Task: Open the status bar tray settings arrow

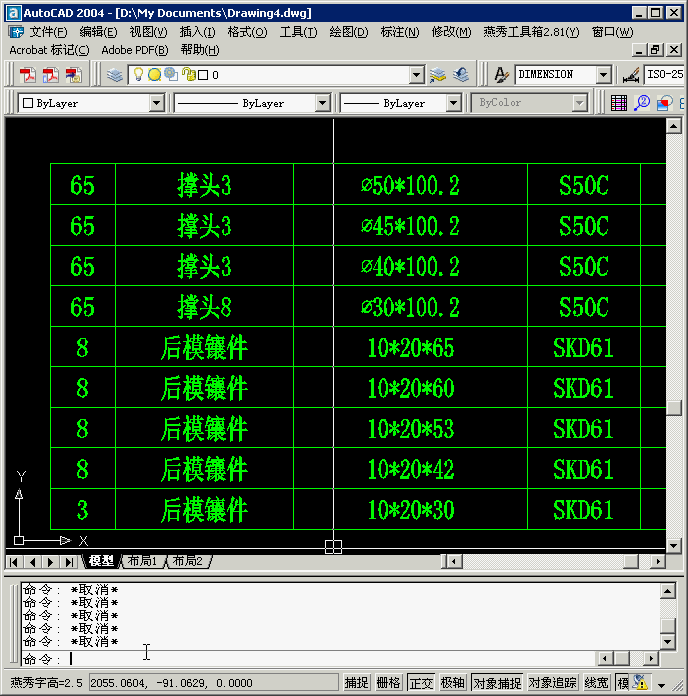Action: pos(661,685)
